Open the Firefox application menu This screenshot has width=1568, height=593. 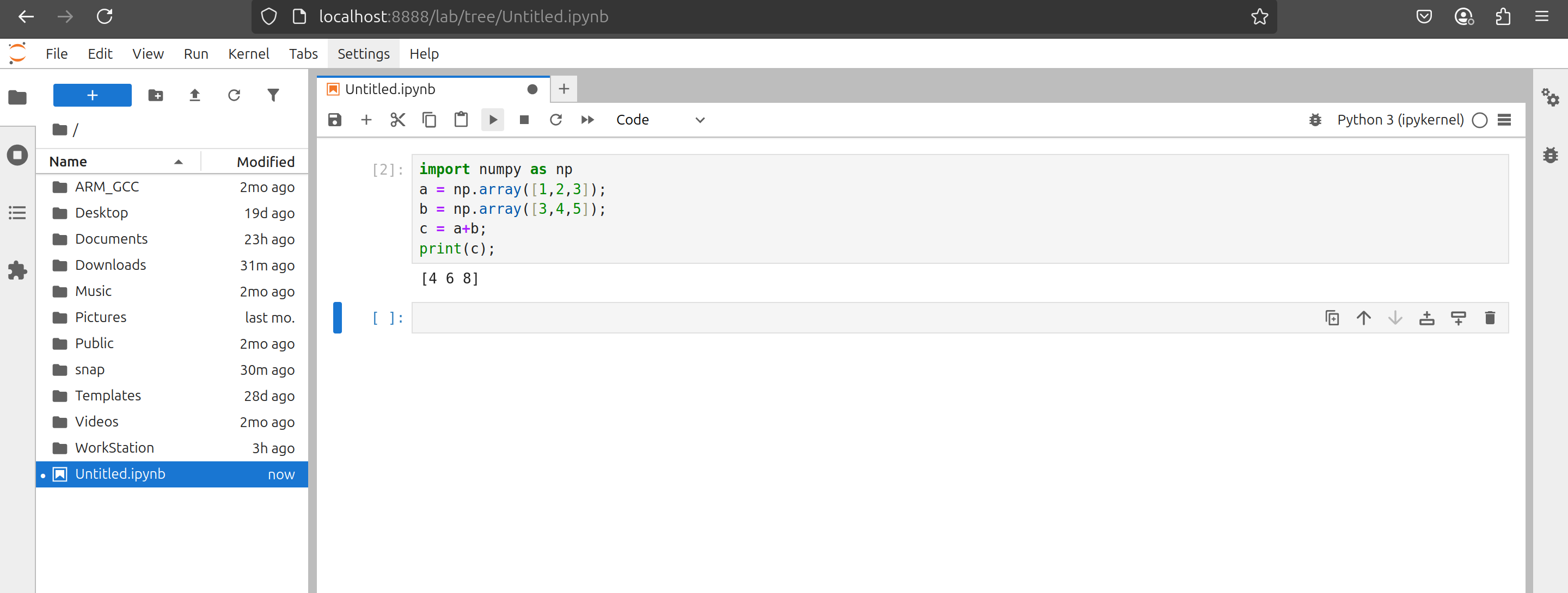coord(1542,16)
